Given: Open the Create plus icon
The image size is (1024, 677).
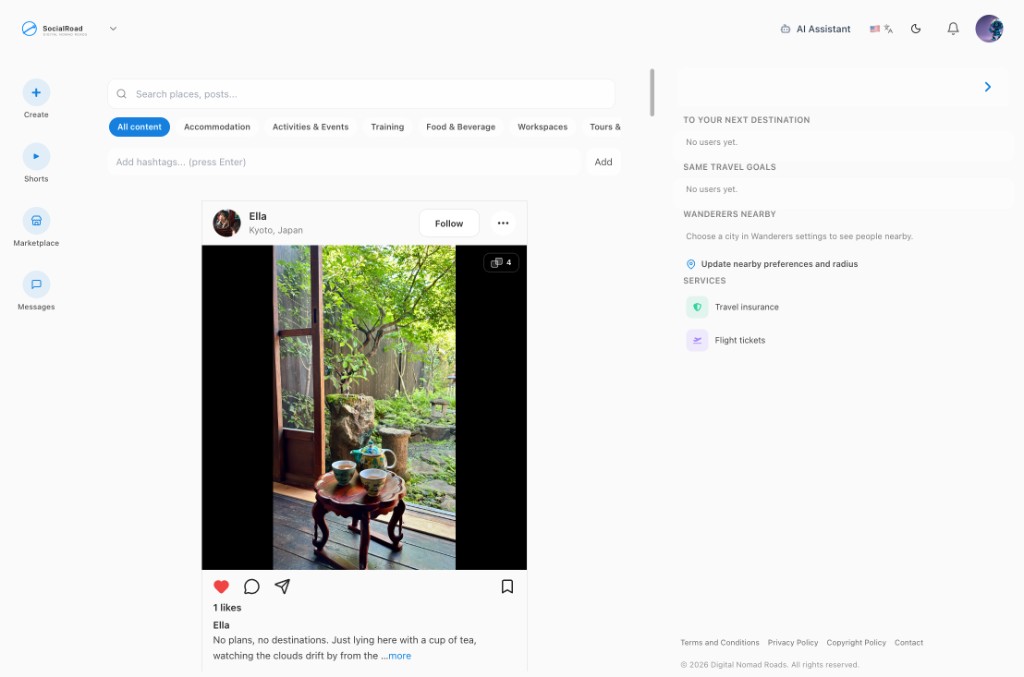Looking at the screenshot, I should pyautogui.click(x=36, y=93).
